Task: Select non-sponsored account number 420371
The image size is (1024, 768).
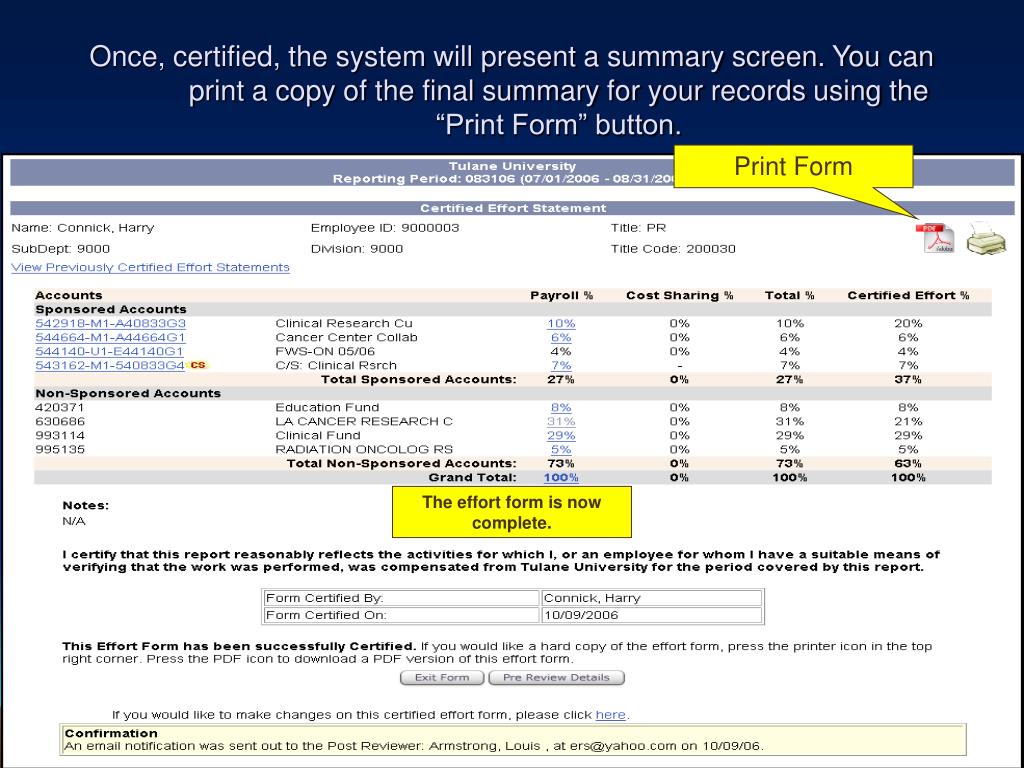Action: [x=60, y=408]
